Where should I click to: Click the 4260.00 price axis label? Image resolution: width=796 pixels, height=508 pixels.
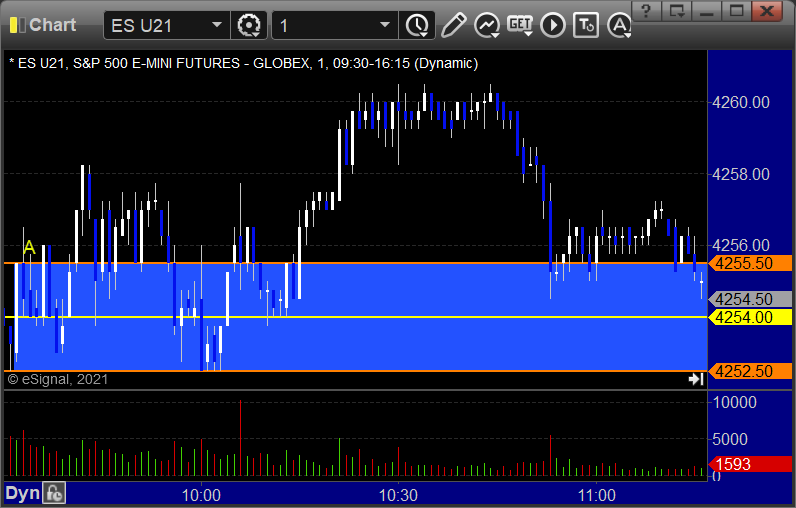click(741, 103)
